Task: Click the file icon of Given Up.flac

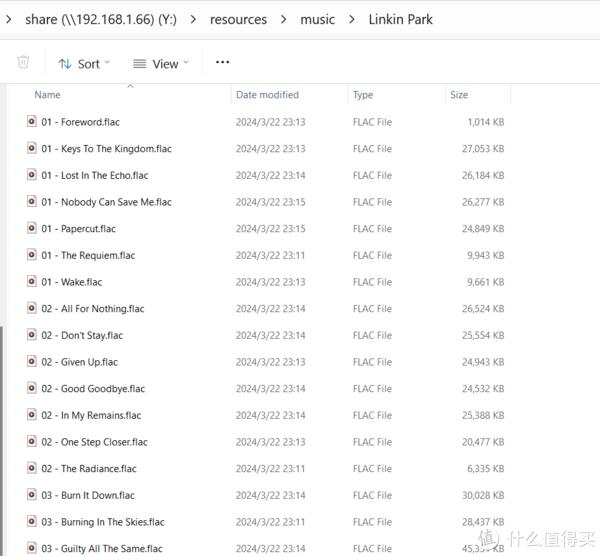Action: 32,362
